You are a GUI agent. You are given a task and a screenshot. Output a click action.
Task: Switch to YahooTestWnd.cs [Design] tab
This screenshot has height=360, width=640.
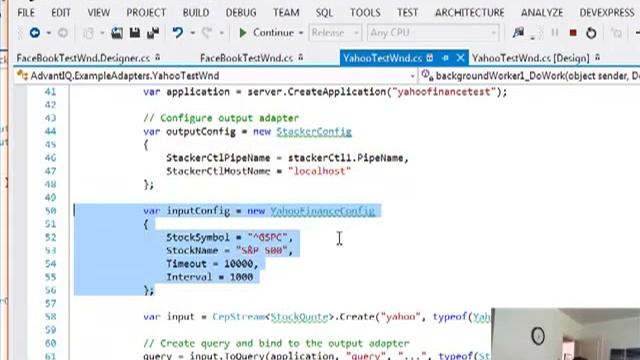[531, 58]
